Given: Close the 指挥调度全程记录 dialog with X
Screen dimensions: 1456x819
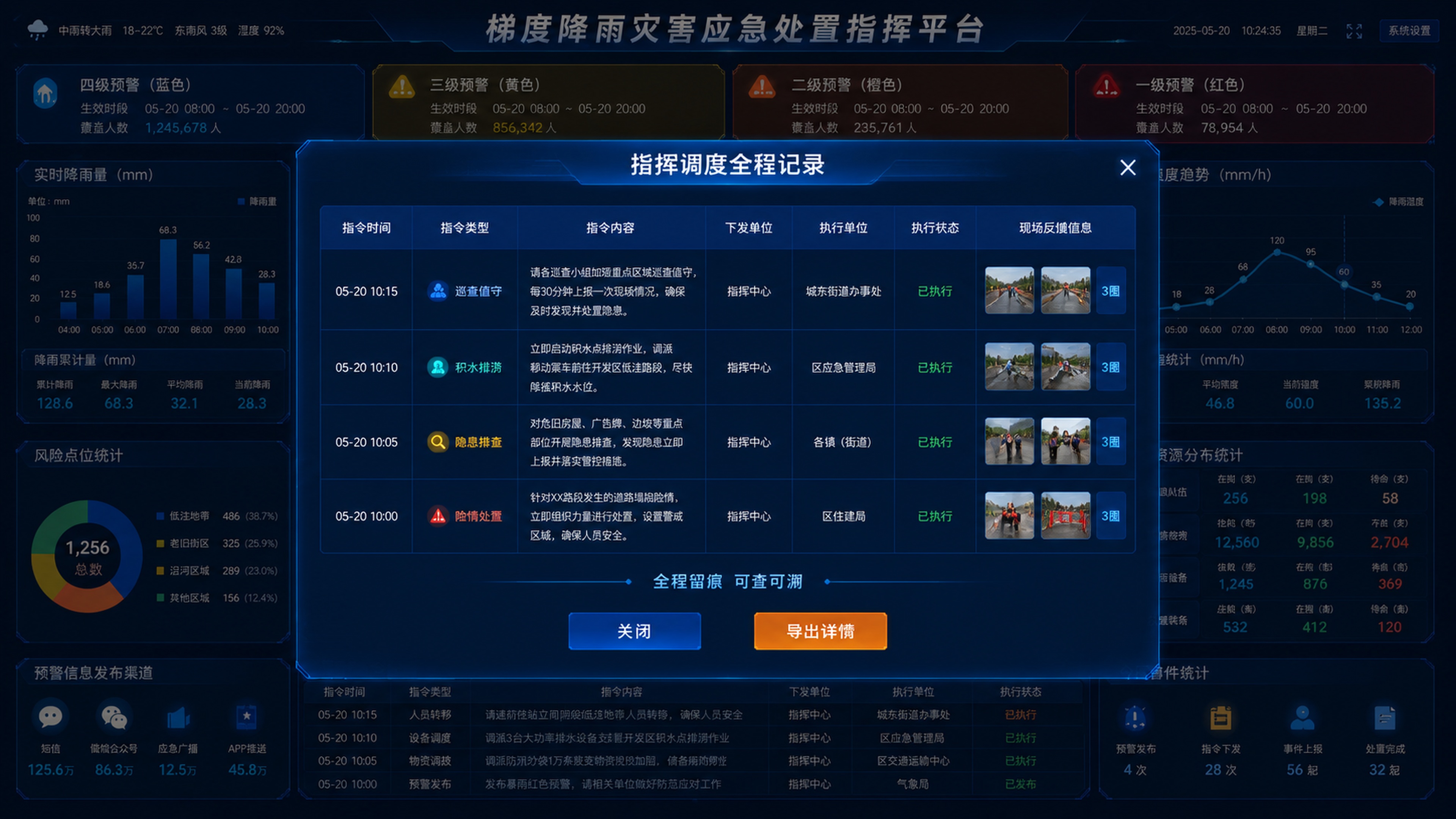Looking at the screenshot, I should (x=1128, y=167).
